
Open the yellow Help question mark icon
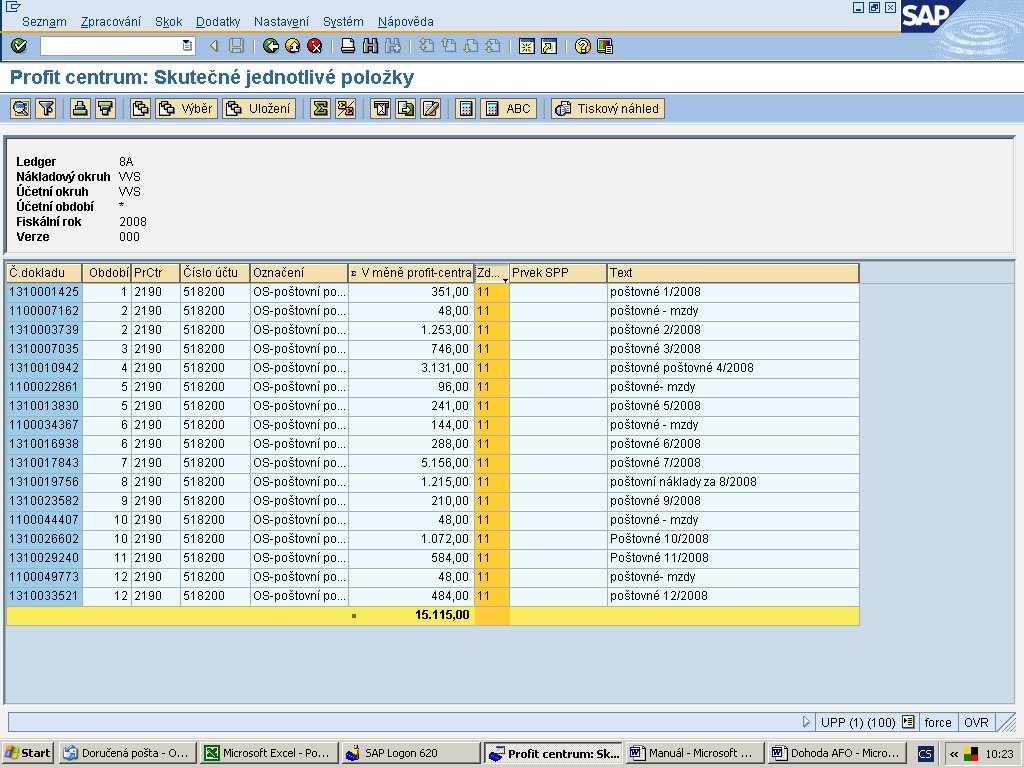pos(583,46)
